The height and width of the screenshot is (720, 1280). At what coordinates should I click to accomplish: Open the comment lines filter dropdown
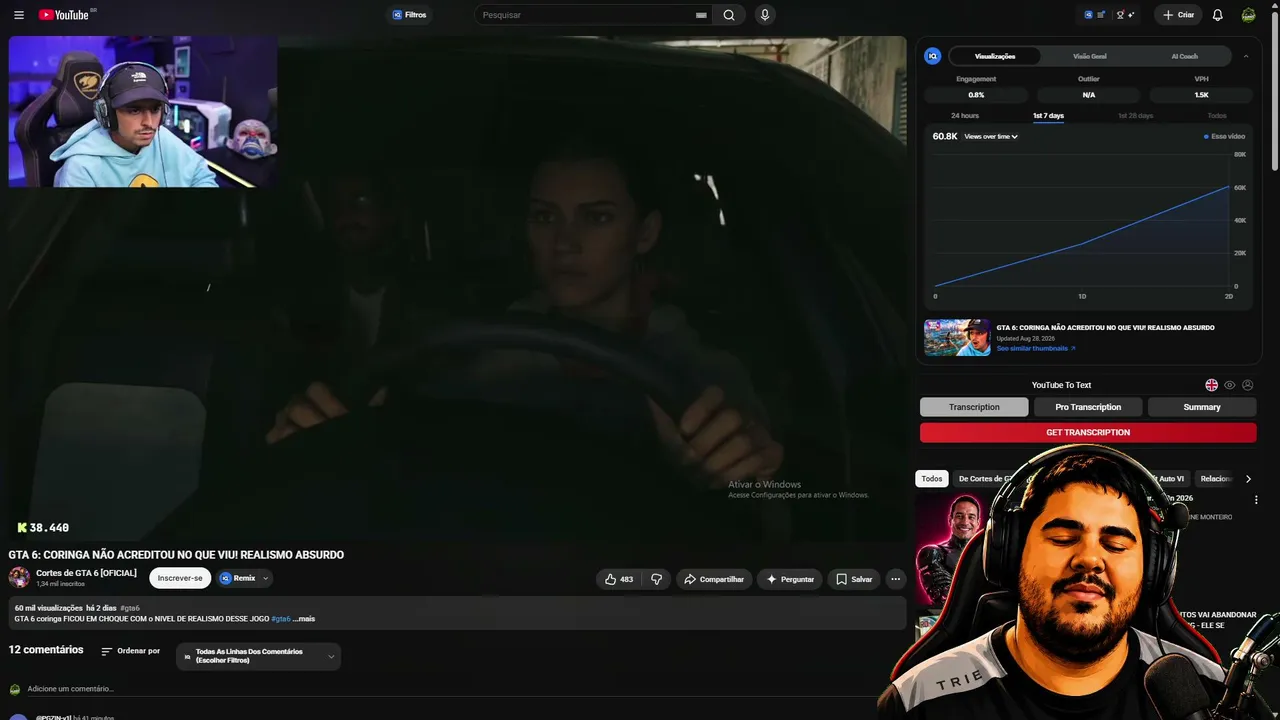click(259, 656)
